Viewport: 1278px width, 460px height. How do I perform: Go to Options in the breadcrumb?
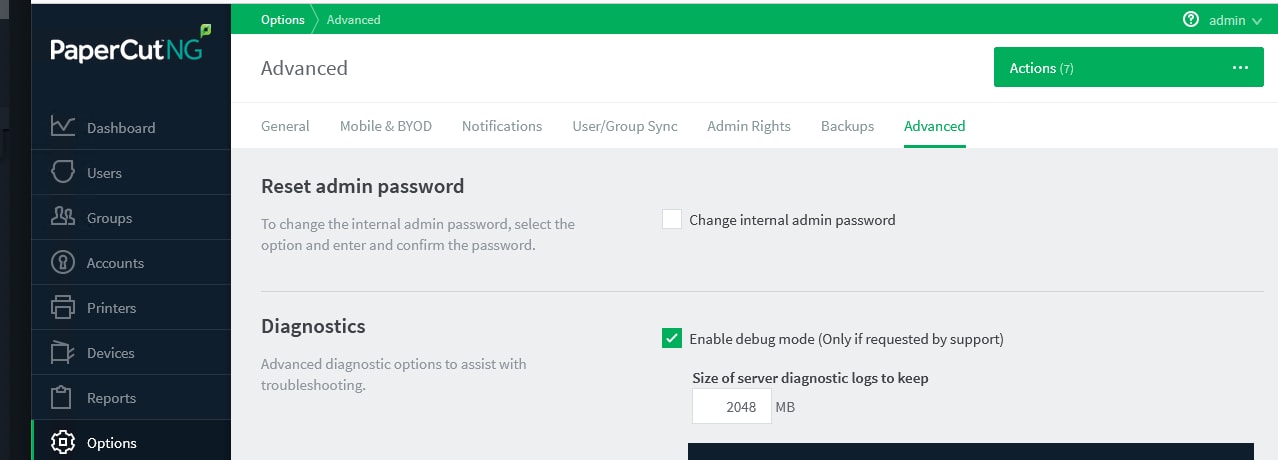click(x=282, y=19)
